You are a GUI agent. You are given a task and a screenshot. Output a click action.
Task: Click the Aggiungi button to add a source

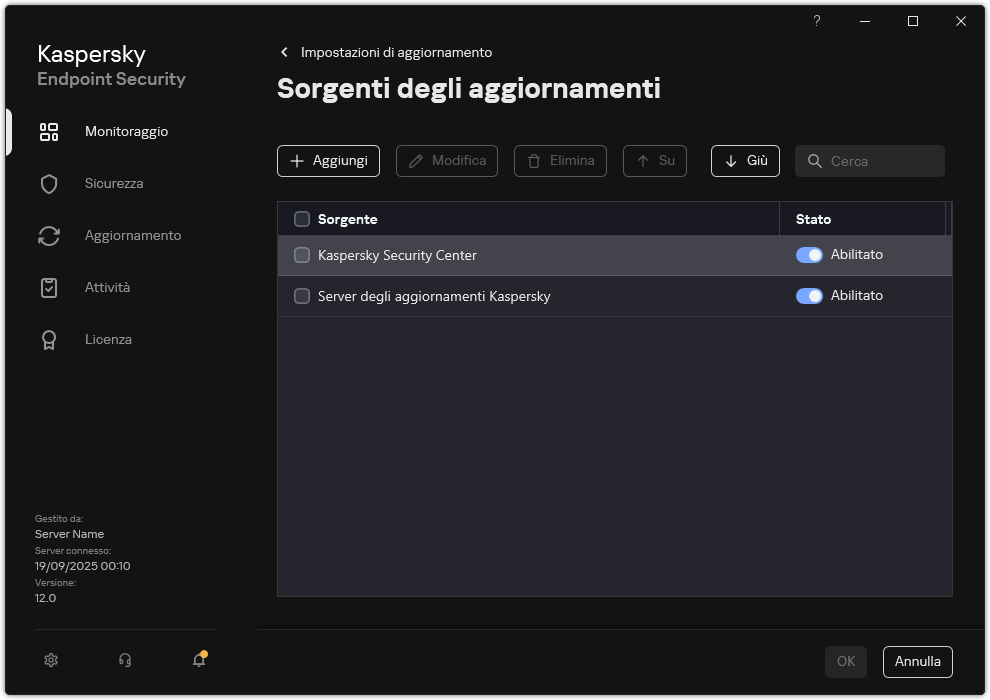[x=328, y=160]
